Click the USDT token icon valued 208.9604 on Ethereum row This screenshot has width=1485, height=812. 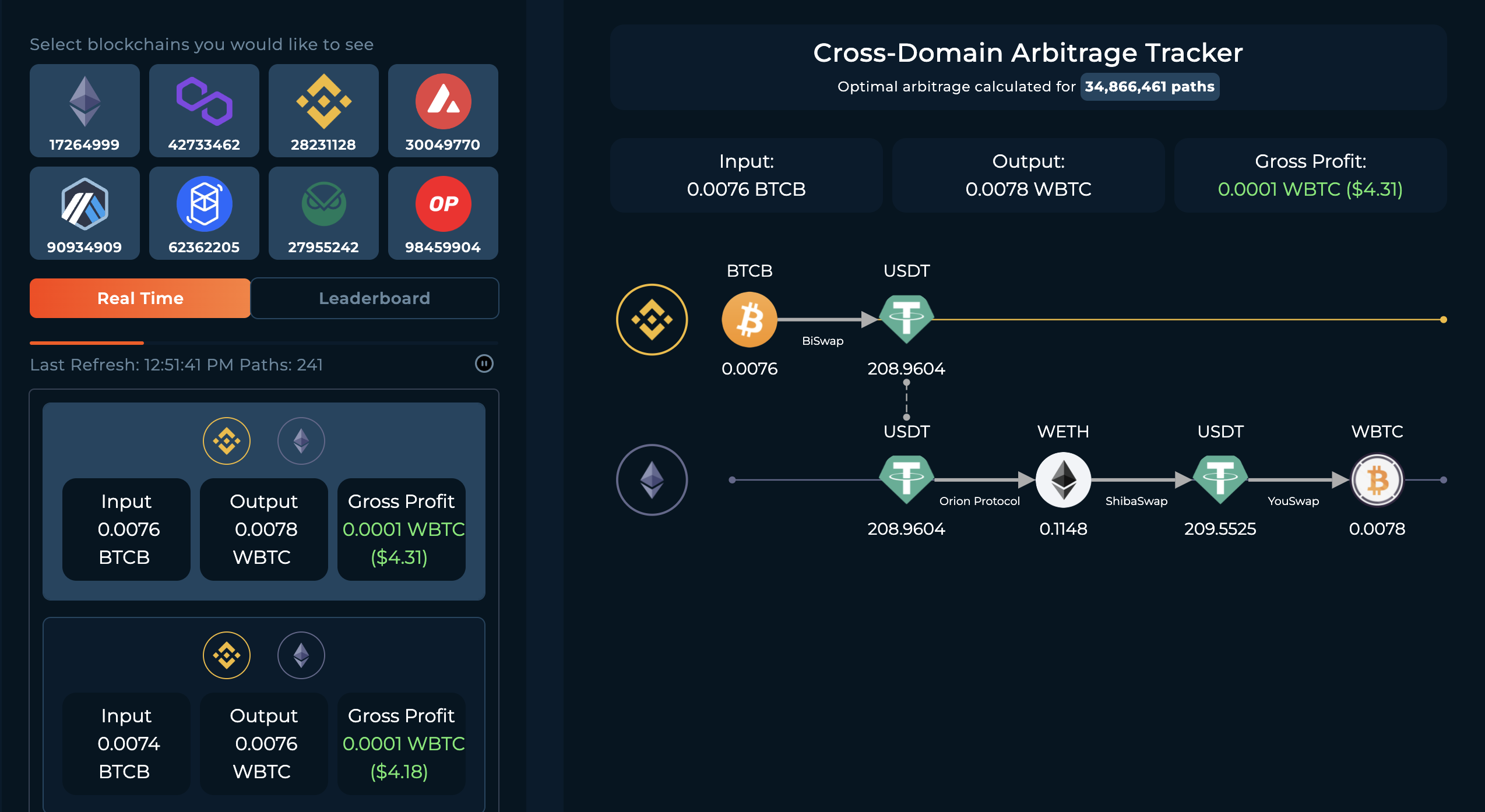[906, 479]
